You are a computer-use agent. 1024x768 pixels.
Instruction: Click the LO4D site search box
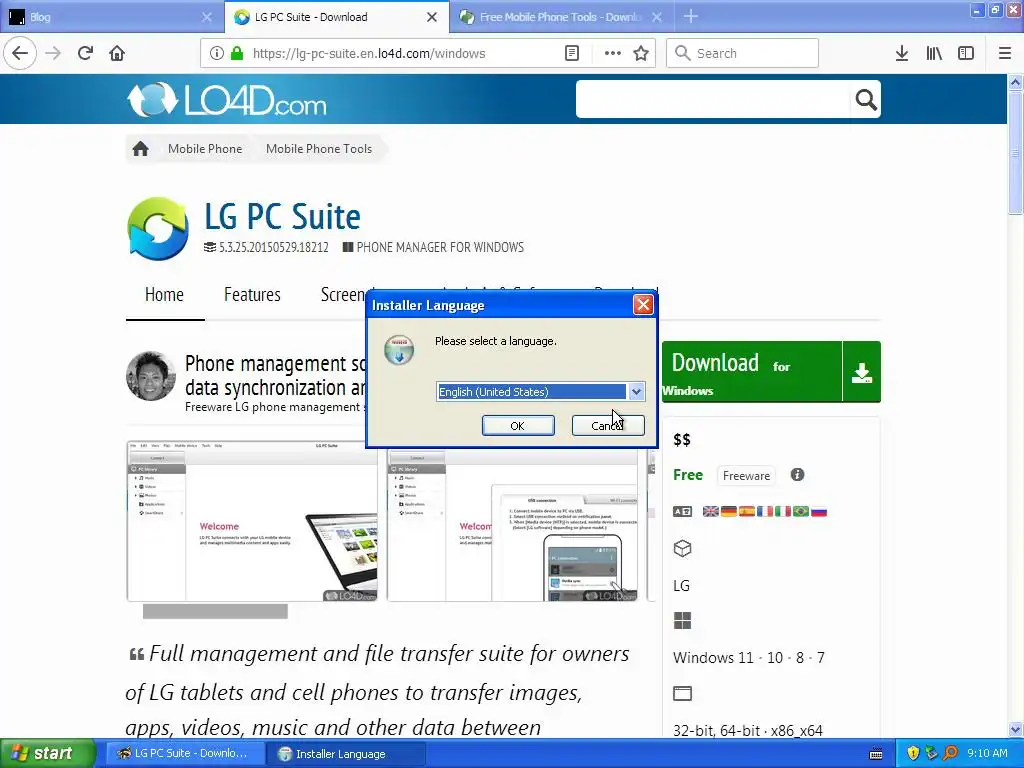[x=714, y=99]
